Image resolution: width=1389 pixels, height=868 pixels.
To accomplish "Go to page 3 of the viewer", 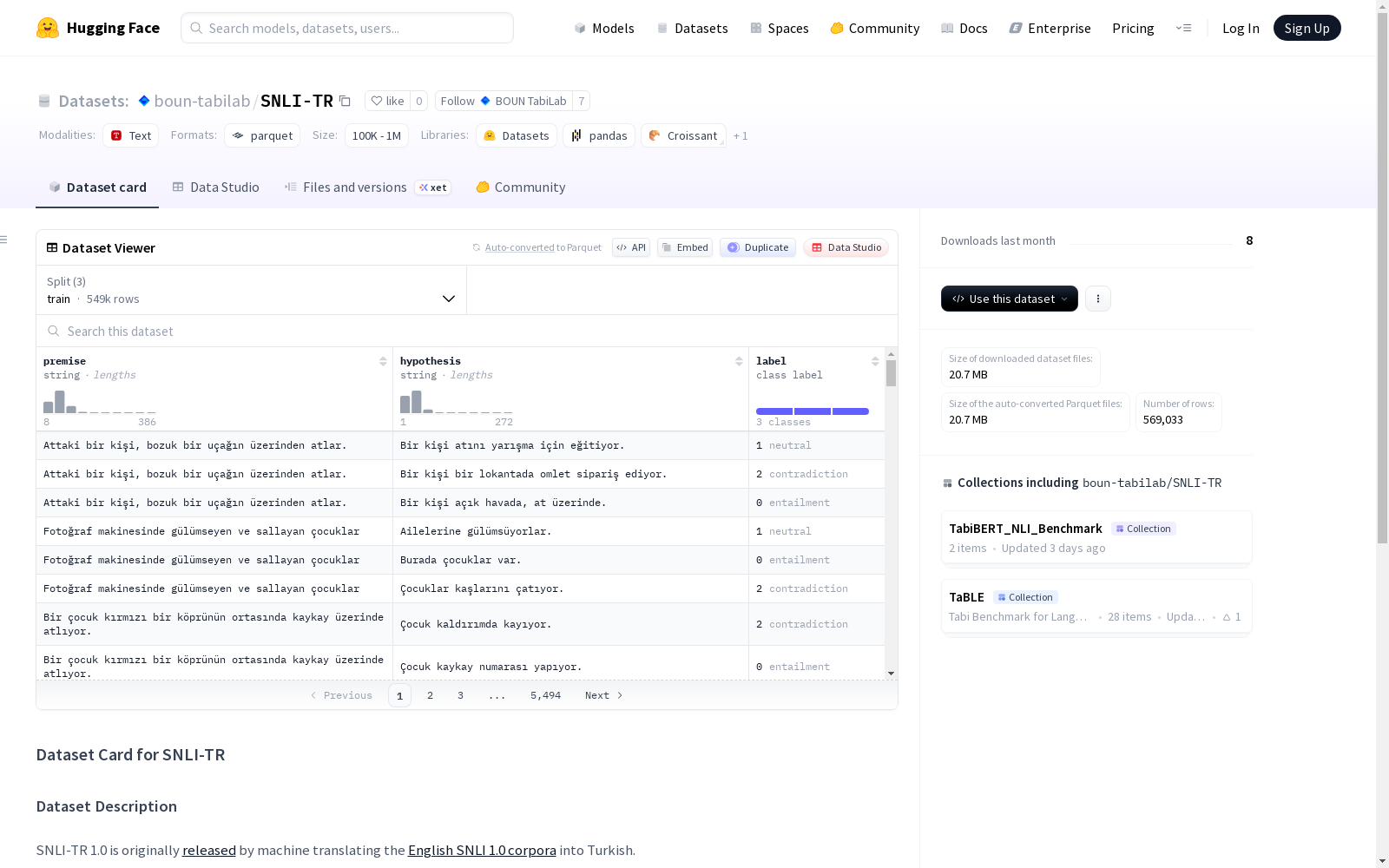I will pyautogui.click(x=460, y=695).
